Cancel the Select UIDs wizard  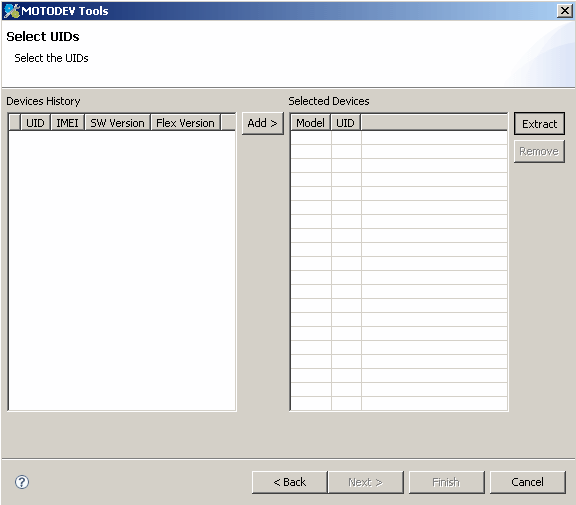[528, 482]
